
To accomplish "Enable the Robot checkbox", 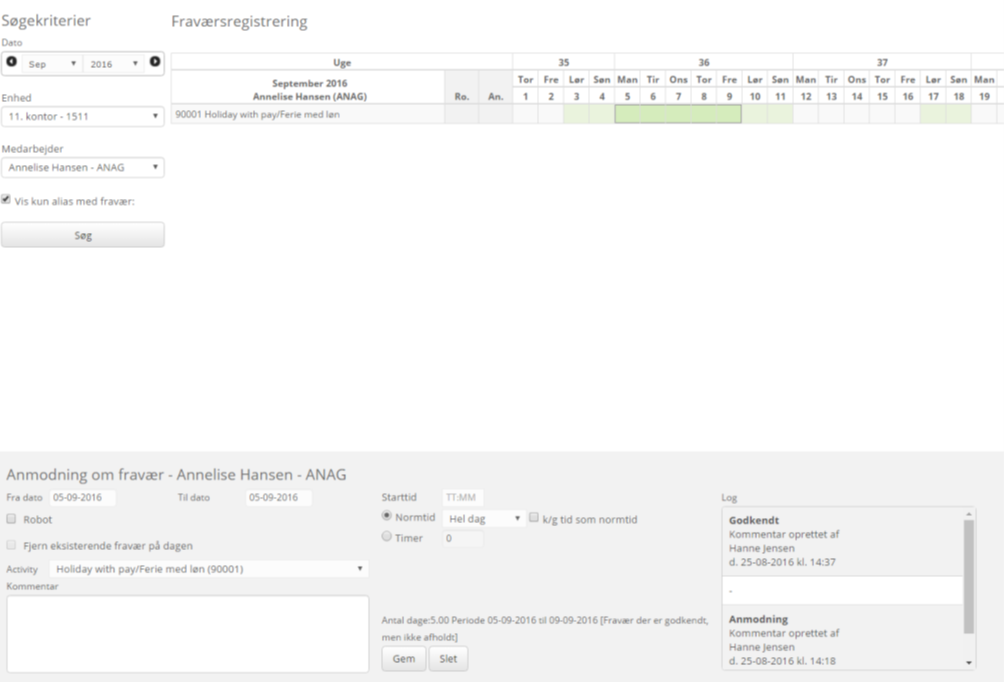I will point(10,518).
